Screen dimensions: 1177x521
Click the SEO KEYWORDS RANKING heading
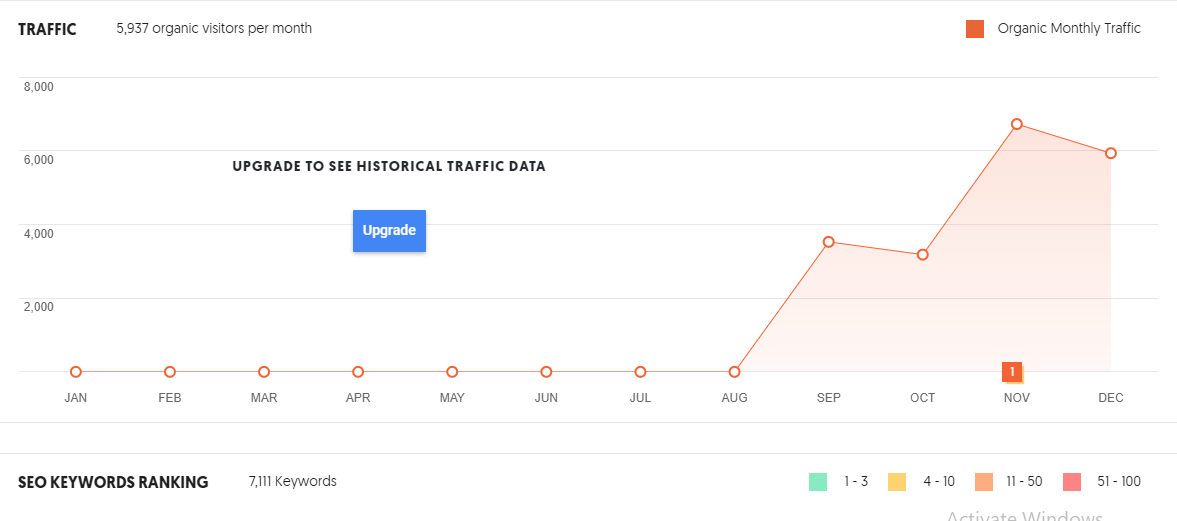tap(113, 482)
